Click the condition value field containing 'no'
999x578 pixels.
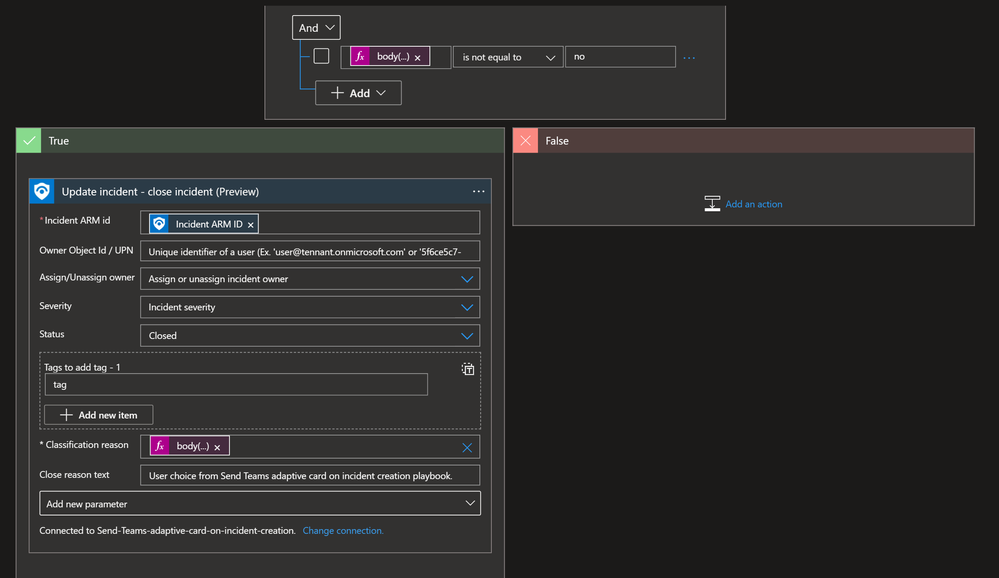tap(620, 57)
